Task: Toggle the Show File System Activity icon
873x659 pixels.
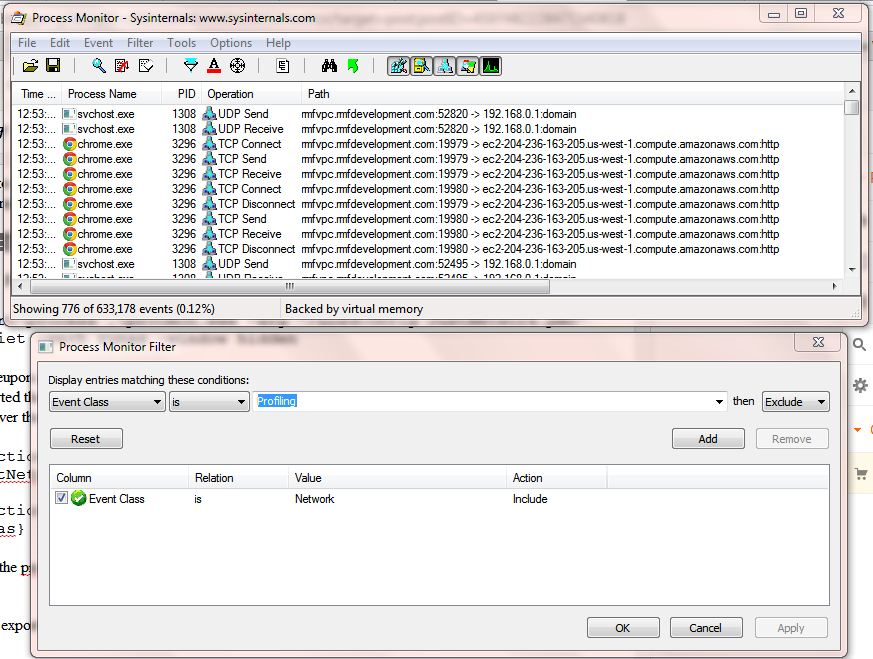Action: (421, 65)
